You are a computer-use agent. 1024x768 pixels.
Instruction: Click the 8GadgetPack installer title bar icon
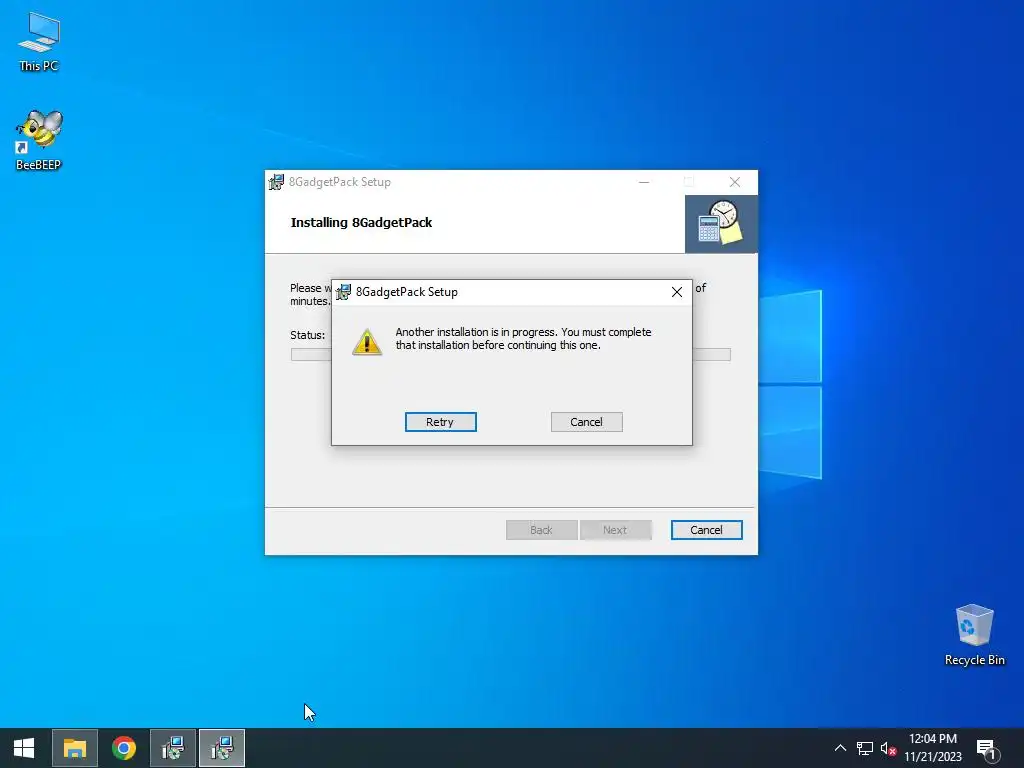pos(276,182)
